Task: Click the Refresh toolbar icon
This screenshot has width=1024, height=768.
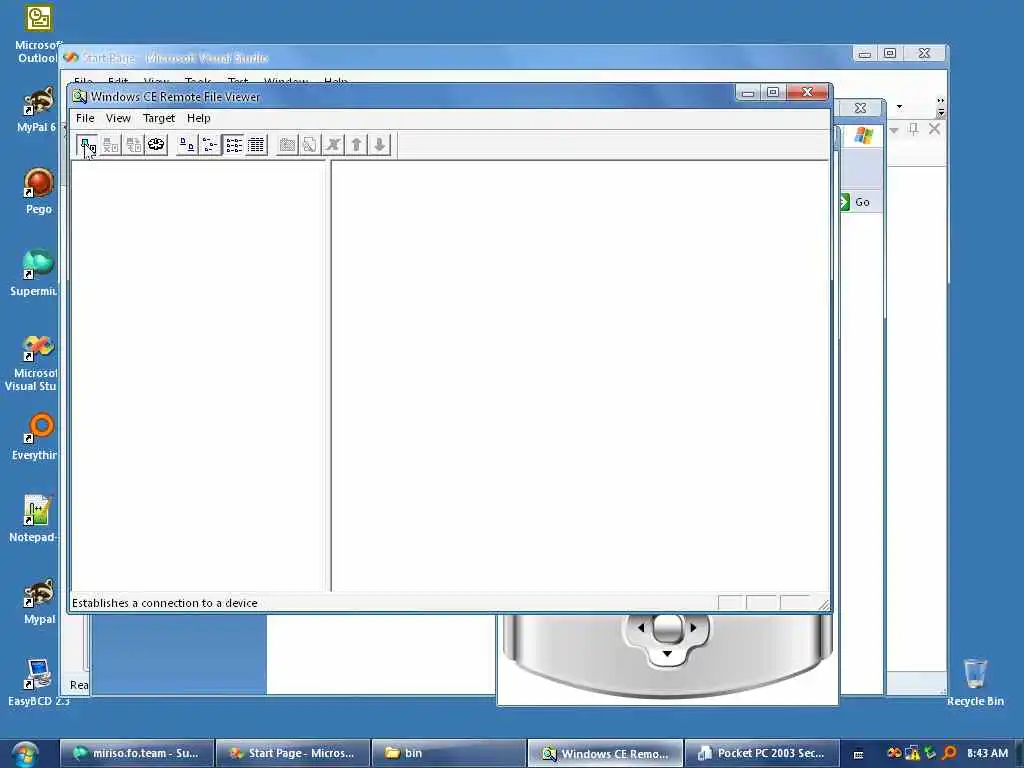Action: click(x=156, y=145)
